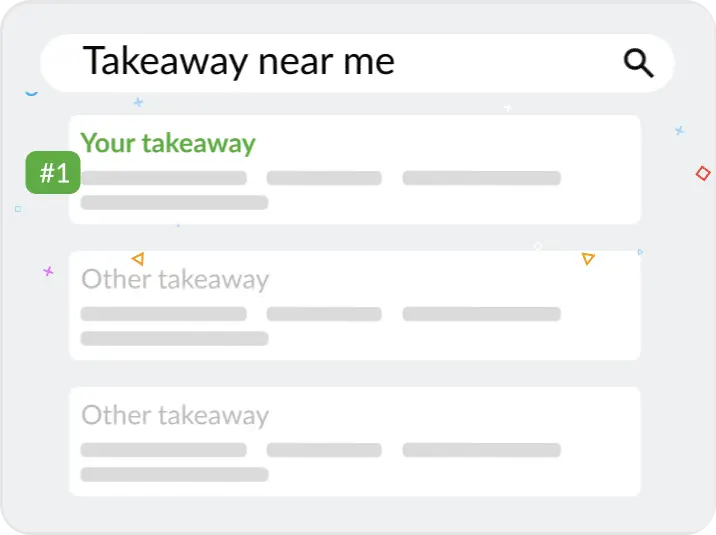Click the red diamond confetti shape
This screenshot has height=535, width=716.
click(703, 173)
